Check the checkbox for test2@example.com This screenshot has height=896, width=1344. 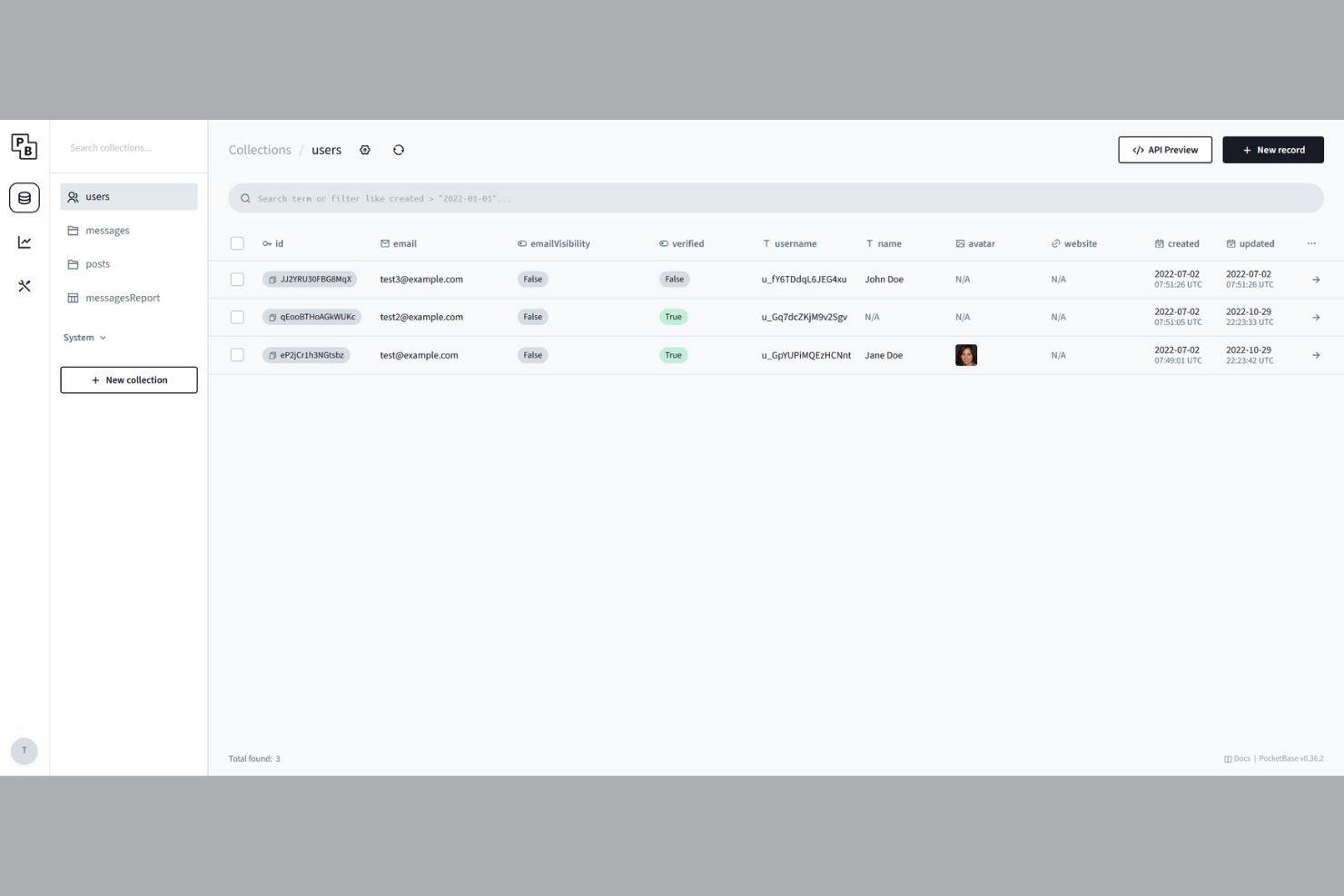point(237,317)
